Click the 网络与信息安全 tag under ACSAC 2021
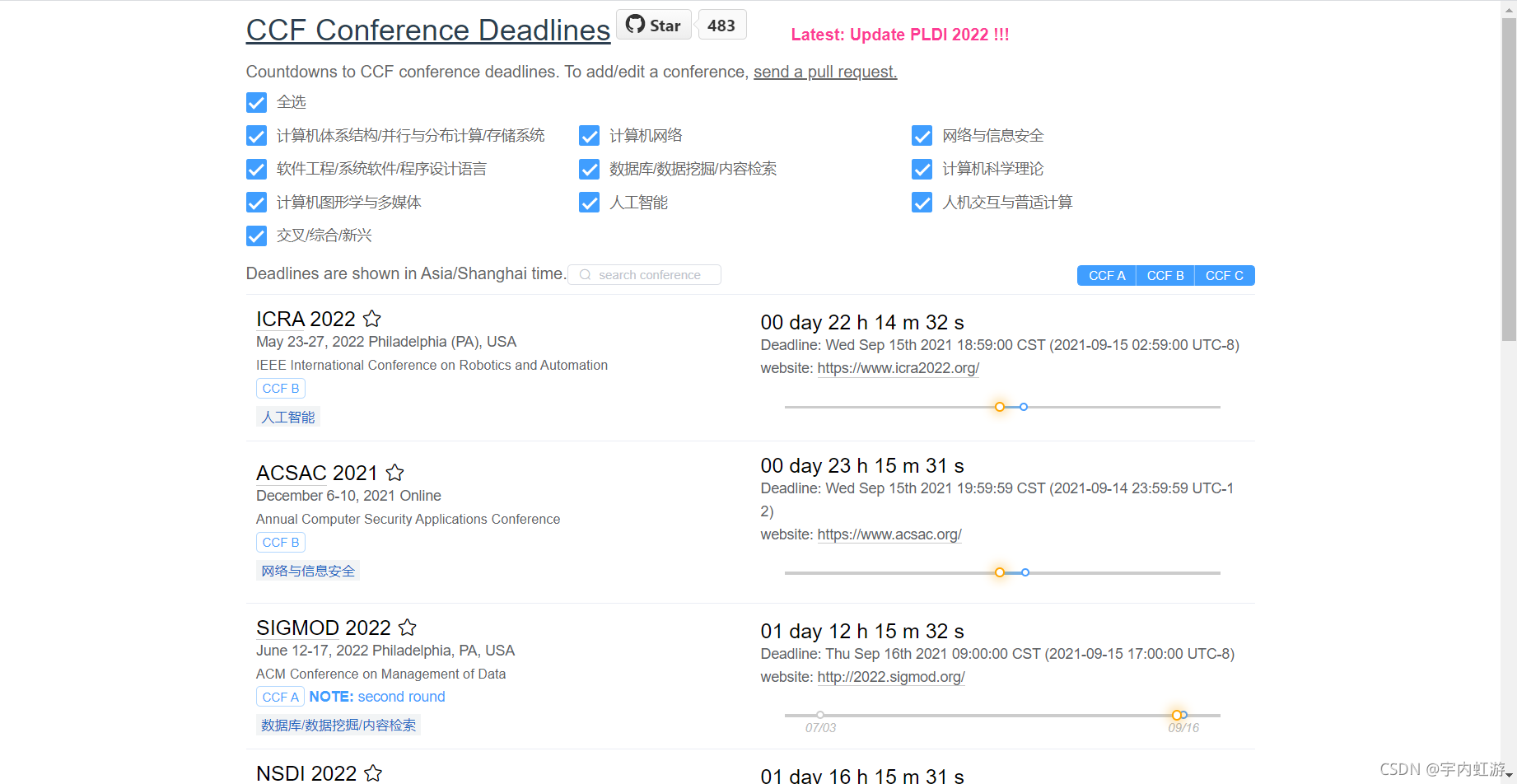1517x784 pixels. pos(308,571)
